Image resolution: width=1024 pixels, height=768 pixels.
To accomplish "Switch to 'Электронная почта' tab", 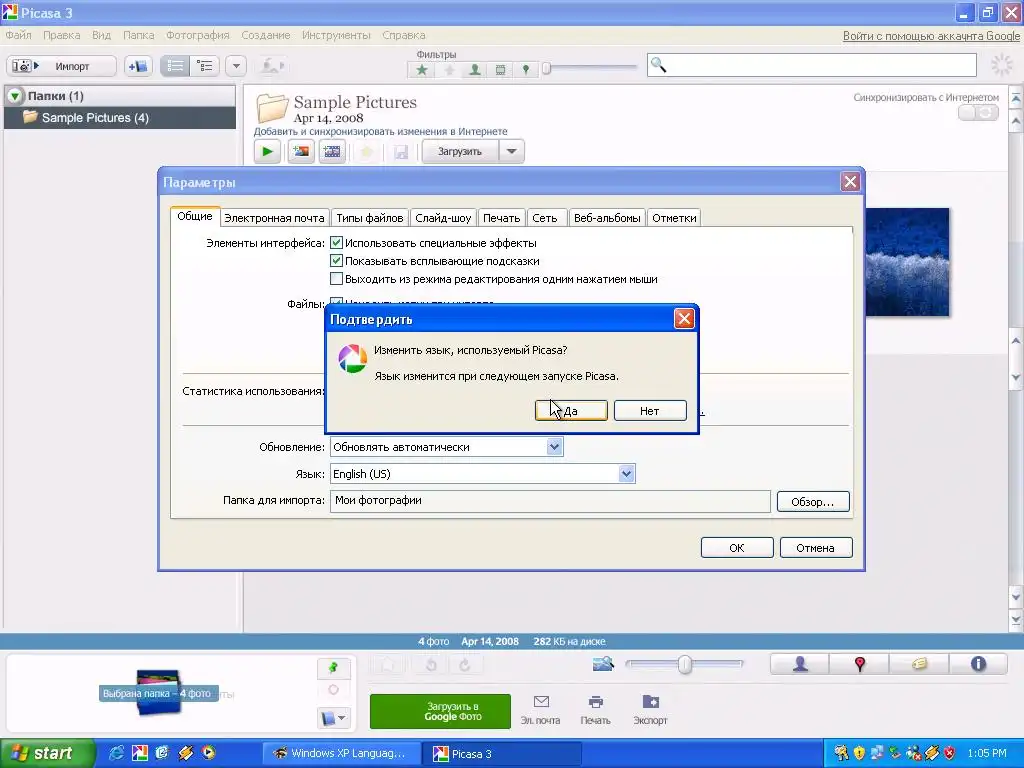I will click(274, 218).
